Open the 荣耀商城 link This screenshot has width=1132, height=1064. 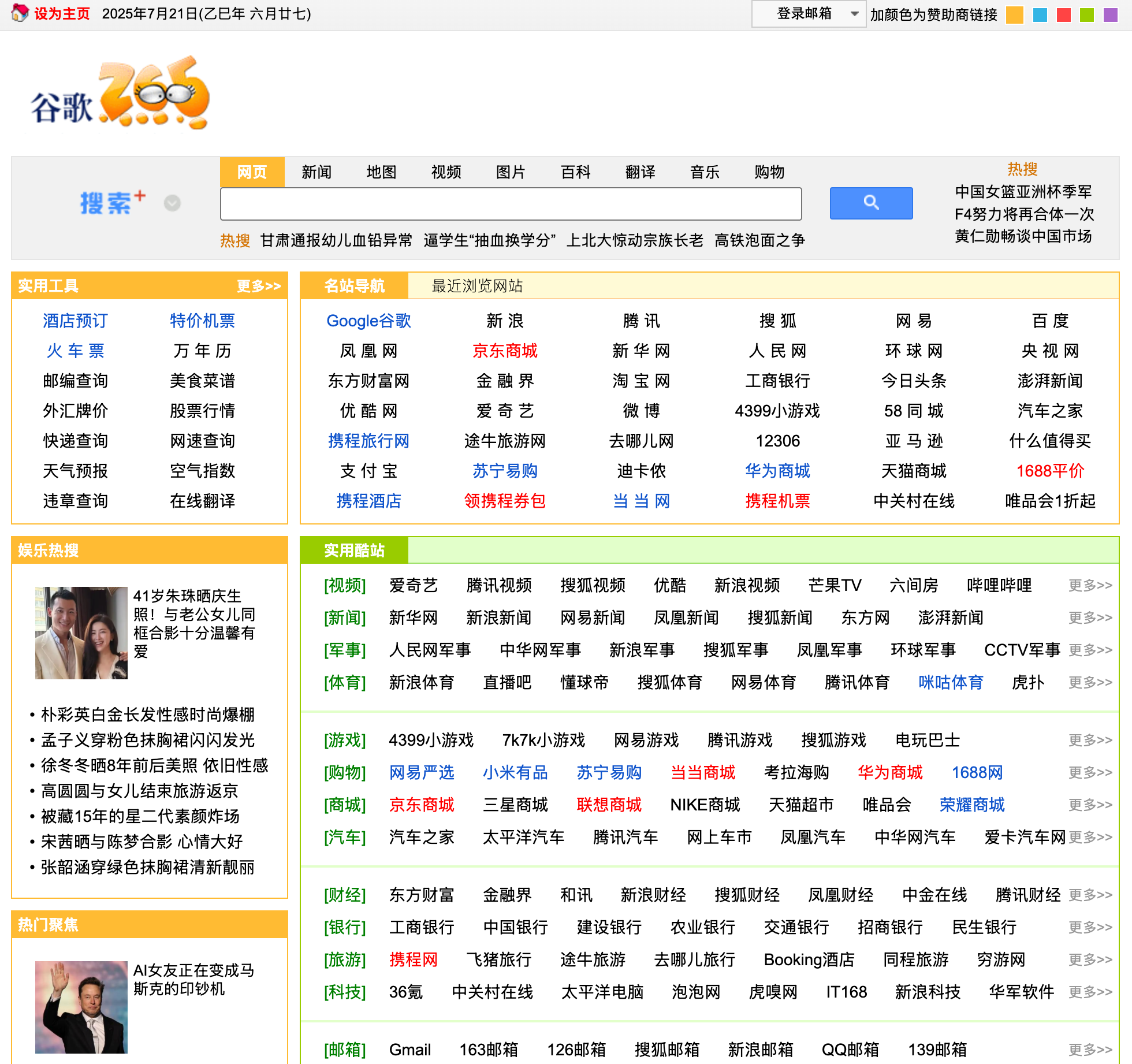click(x=972, y=805)
